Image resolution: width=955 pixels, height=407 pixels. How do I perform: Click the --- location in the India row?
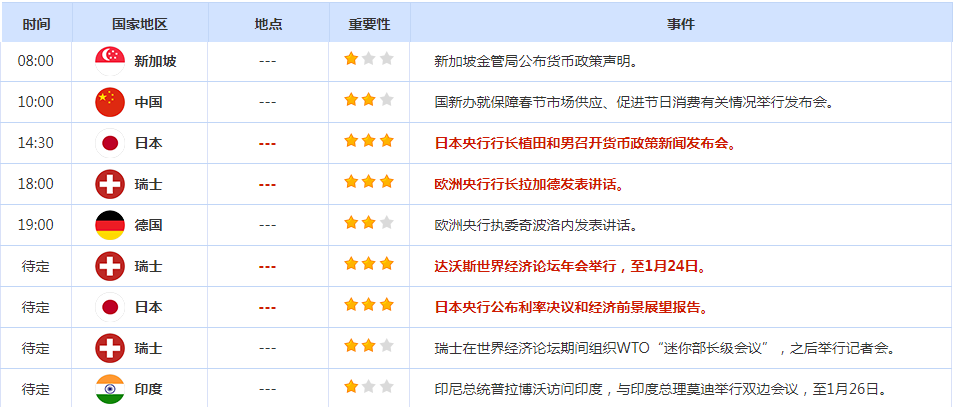(x=268, y=389)
